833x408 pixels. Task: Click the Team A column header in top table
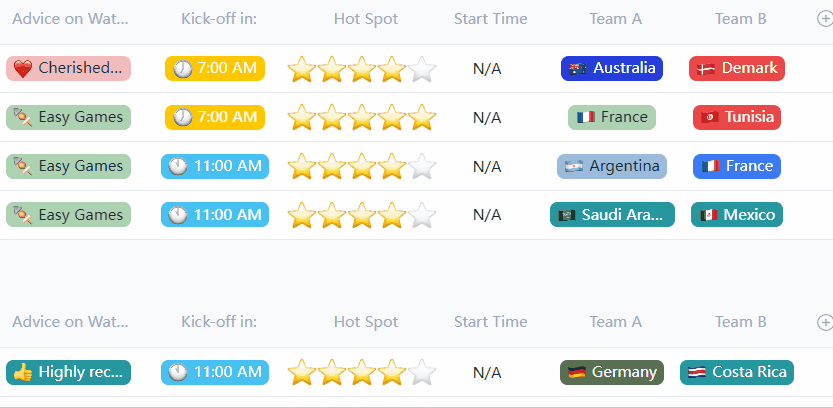pos(616,19)
